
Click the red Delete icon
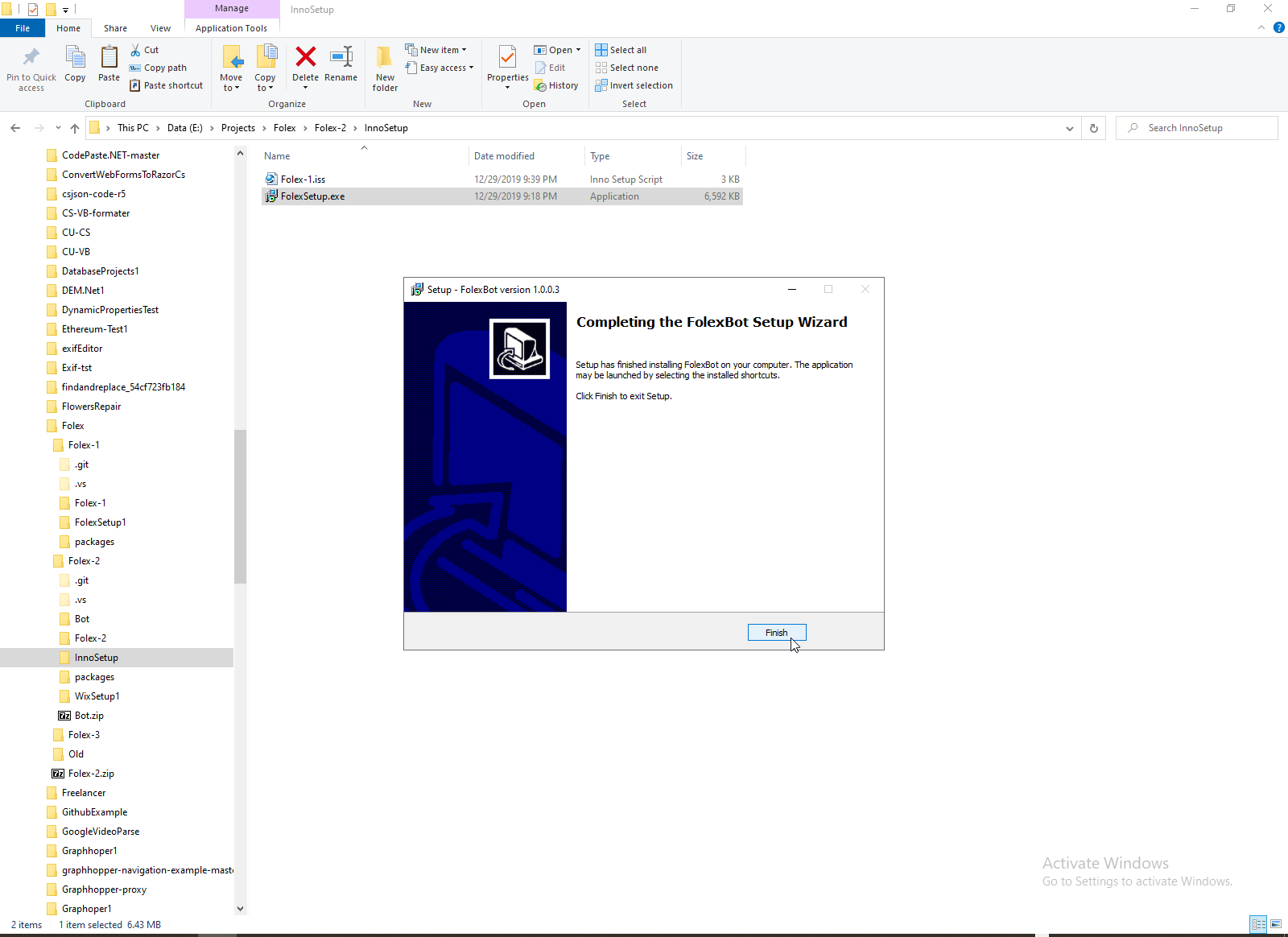pos(306,56)
